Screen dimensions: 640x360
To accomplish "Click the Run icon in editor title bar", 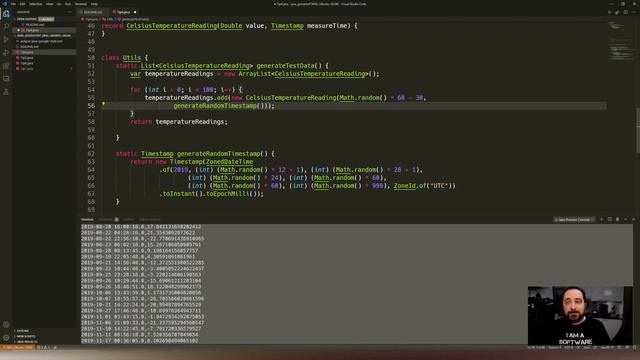I will coord(609,12).
